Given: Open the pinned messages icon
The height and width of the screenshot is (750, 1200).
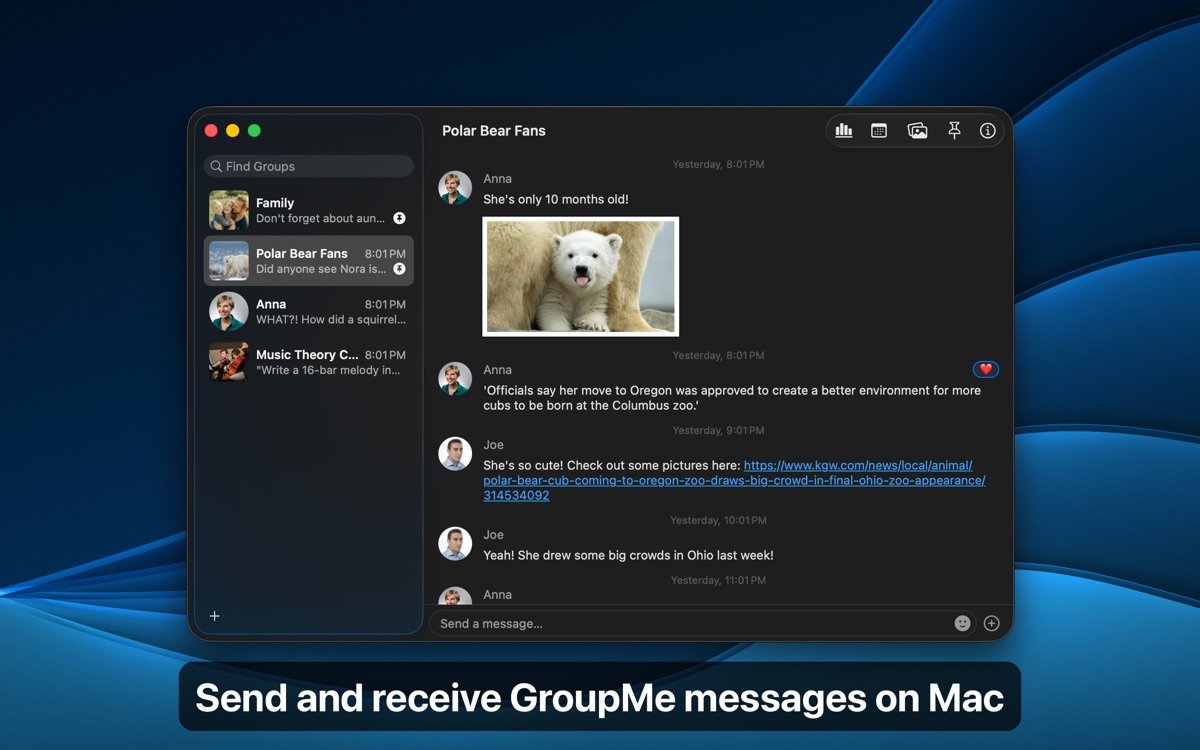Looking at the screenshot, I should click(x=953, y=130).
